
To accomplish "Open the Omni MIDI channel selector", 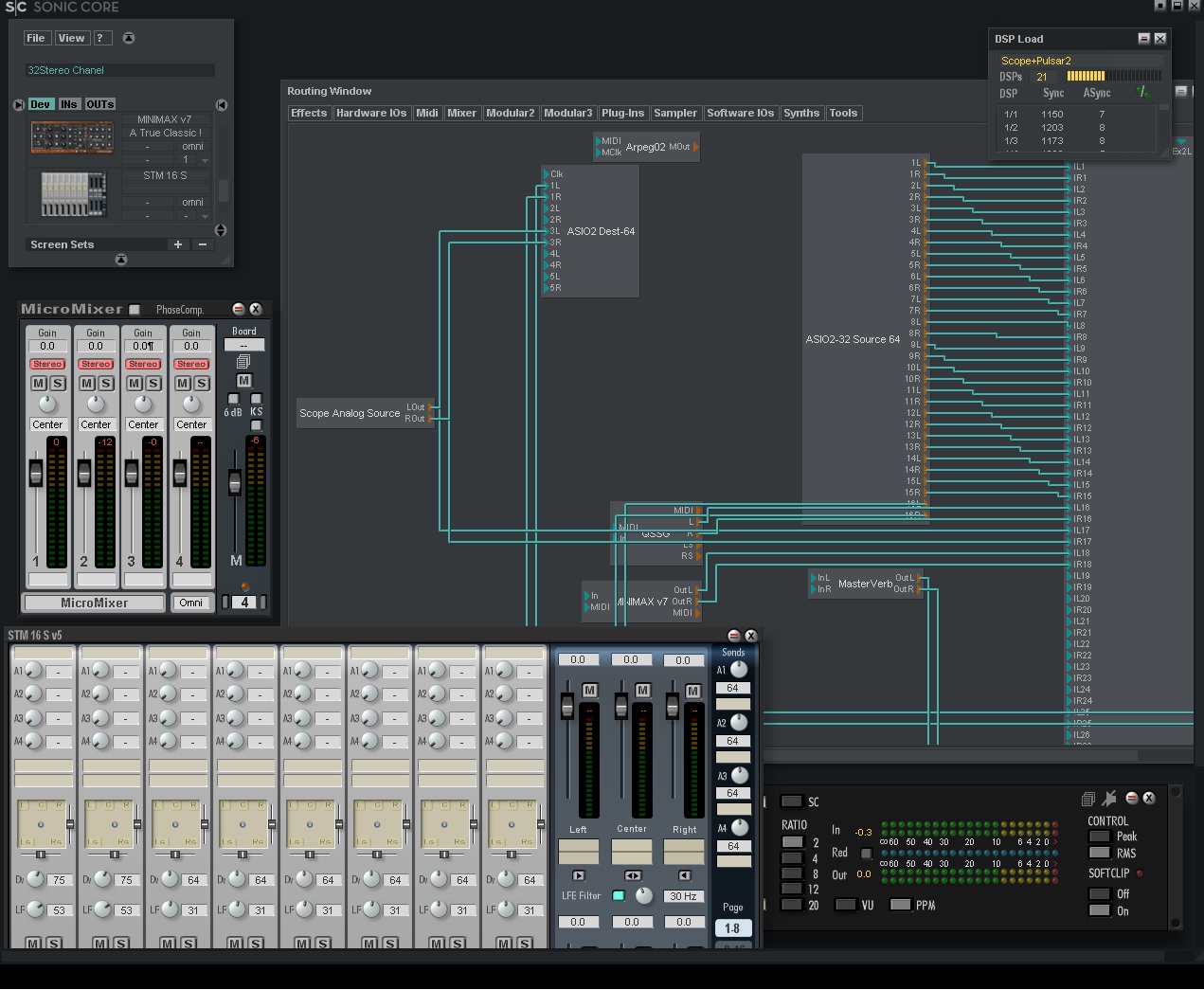I will click(x=190, y=603).
